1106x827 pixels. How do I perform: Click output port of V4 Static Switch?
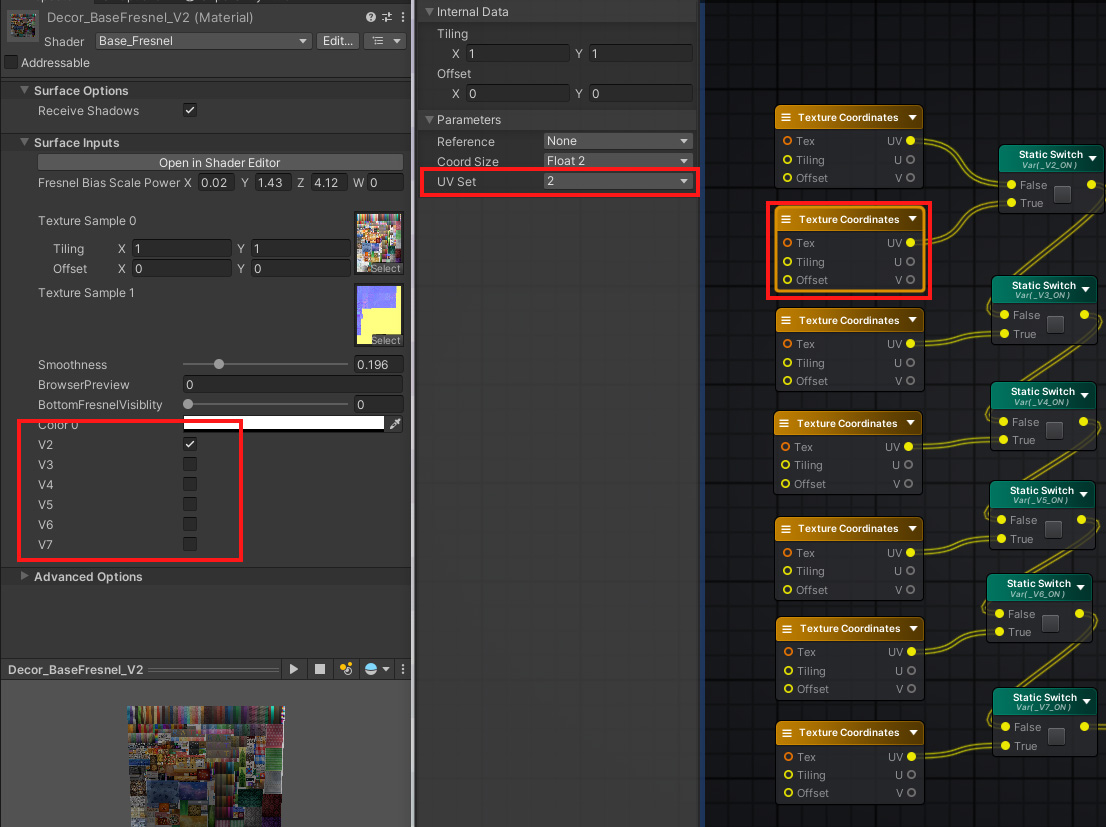pos(1083,421)
